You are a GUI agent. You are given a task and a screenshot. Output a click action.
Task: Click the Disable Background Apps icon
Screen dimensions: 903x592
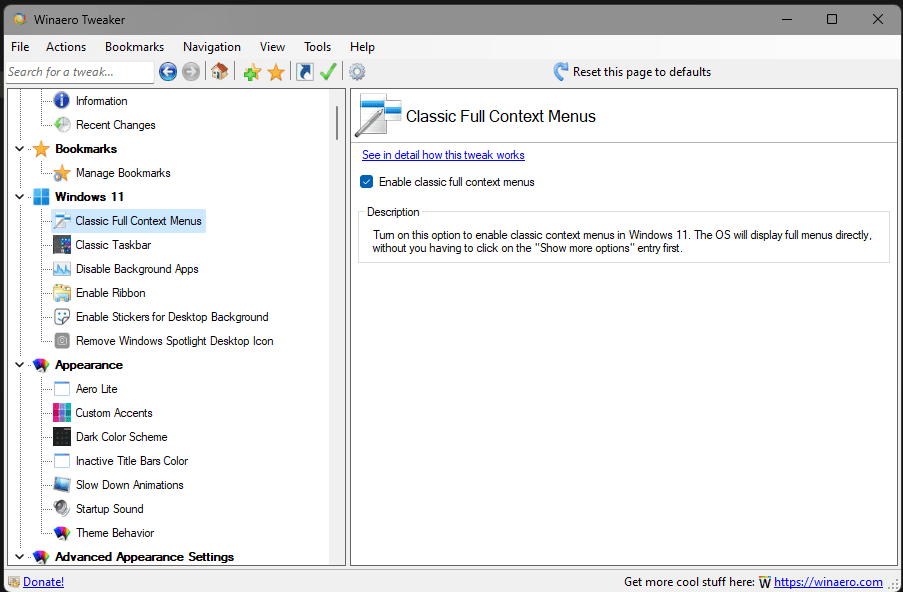(62, 269)
